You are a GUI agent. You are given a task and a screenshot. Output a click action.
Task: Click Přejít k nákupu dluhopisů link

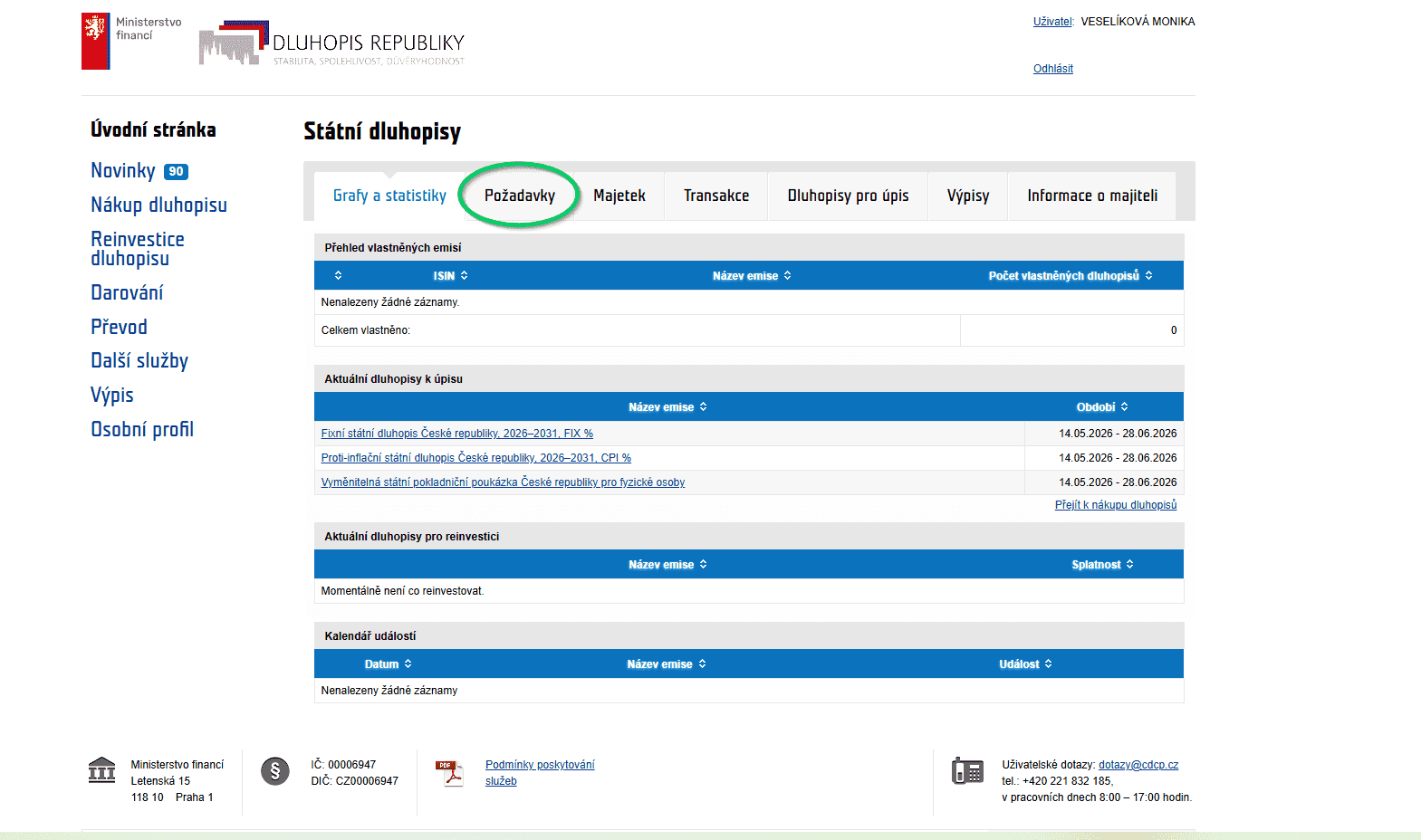(x=1116, y=505)
